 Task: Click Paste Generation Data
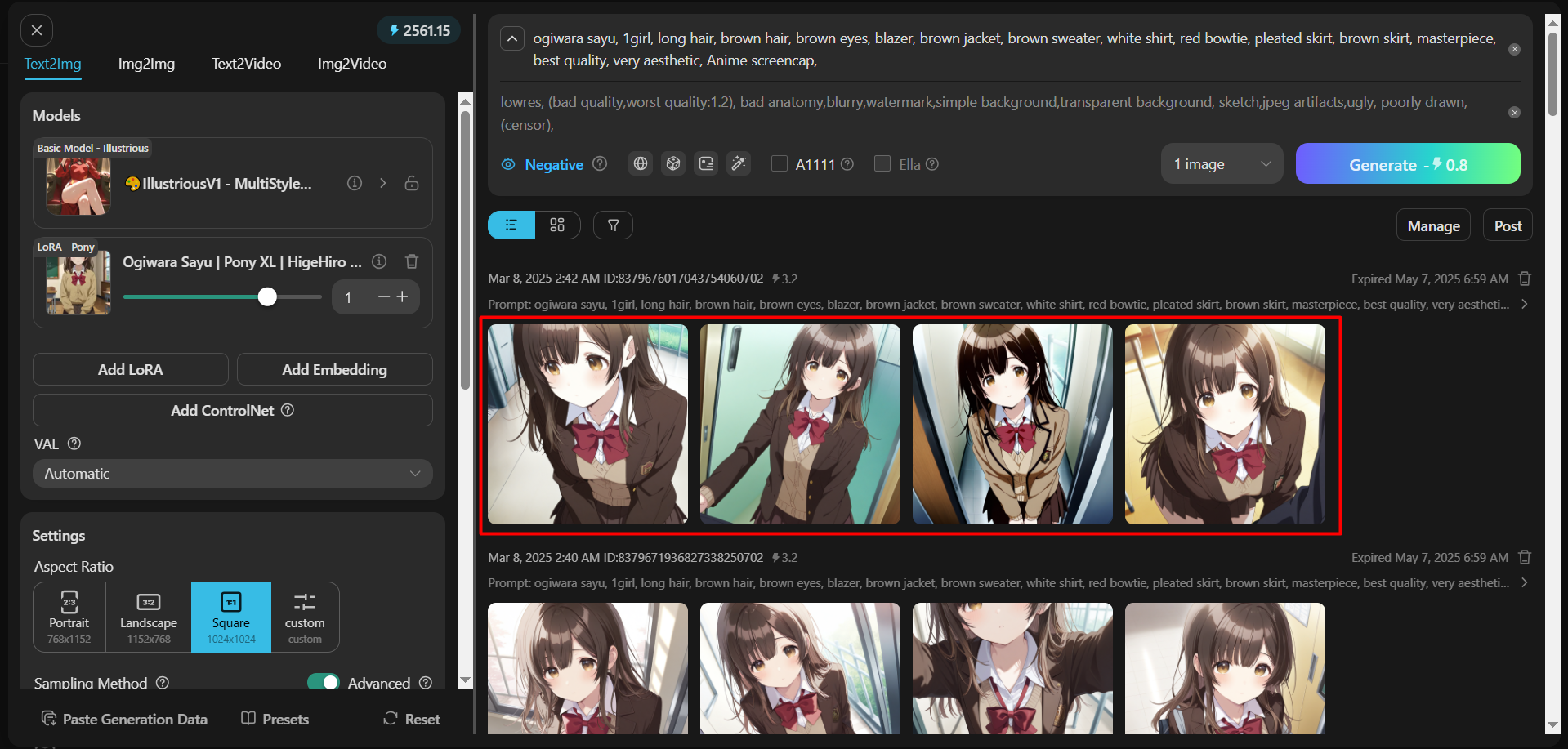tap(124, 719)
